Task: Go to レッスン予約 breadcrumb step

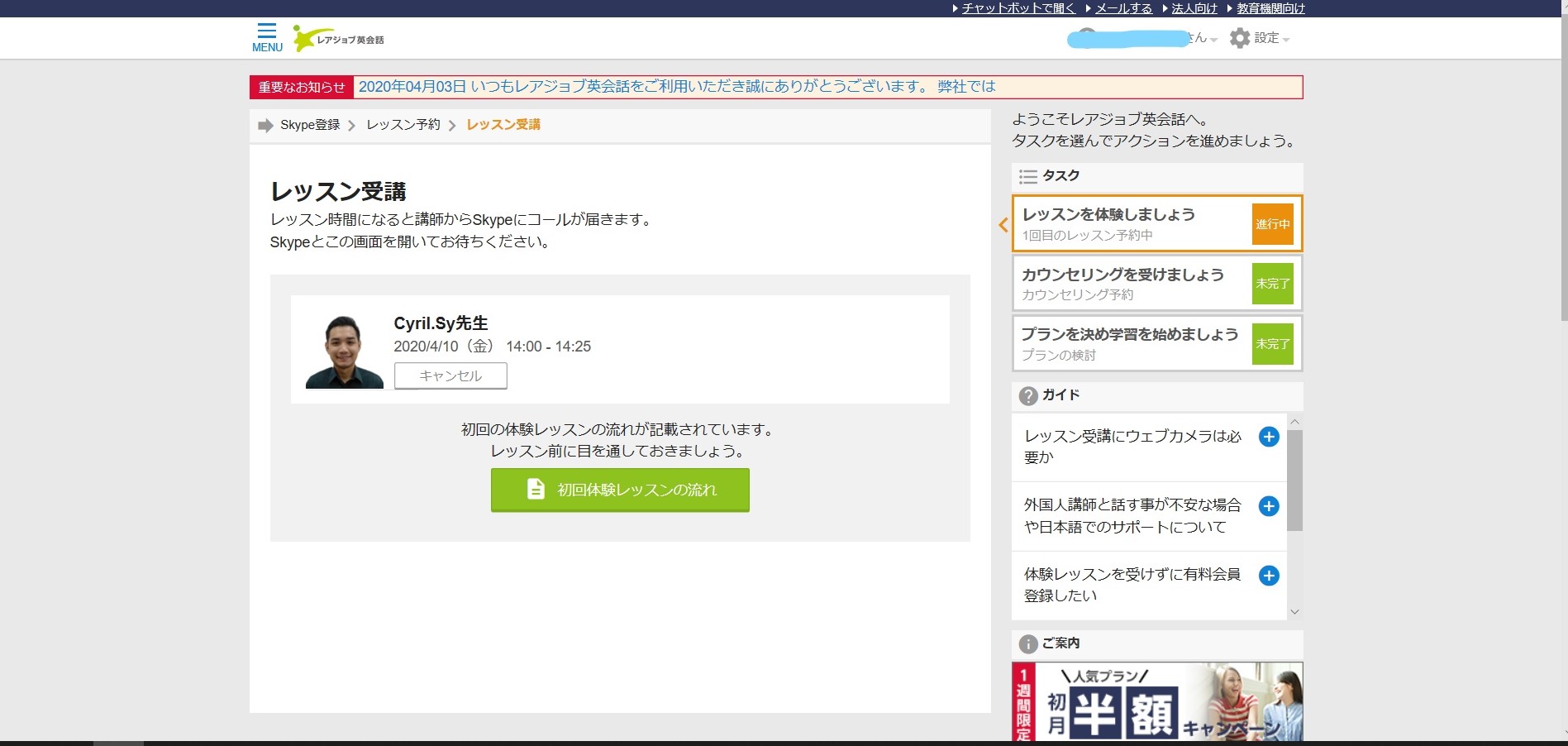Action: 403,125
